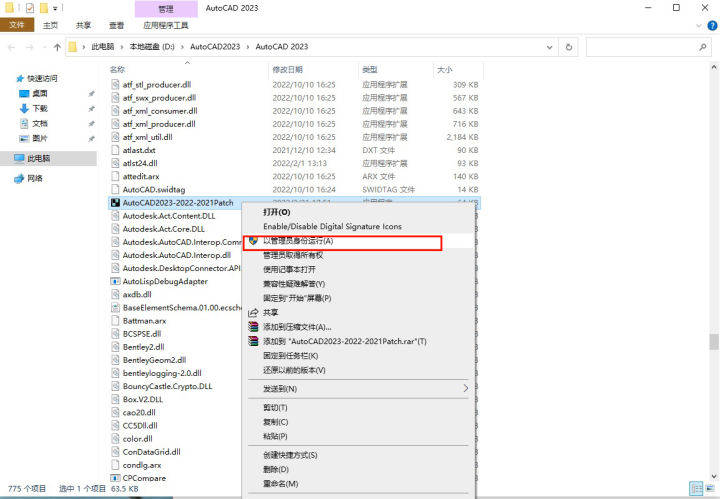This screenshot has height=499, width=720.
Task: Click 此电脑 in the address breadcrumb
Action: tap(102, 47)
